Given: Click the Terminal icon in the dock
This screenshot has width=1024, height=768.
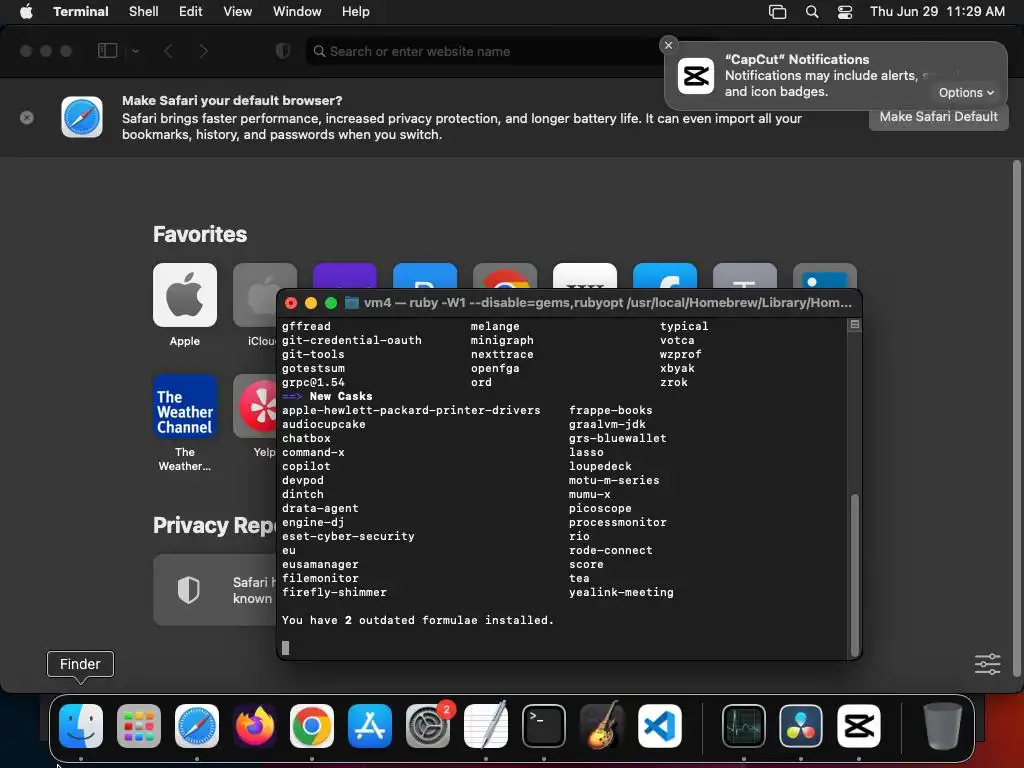Looking at the screenshot, I should coord(543,726).
